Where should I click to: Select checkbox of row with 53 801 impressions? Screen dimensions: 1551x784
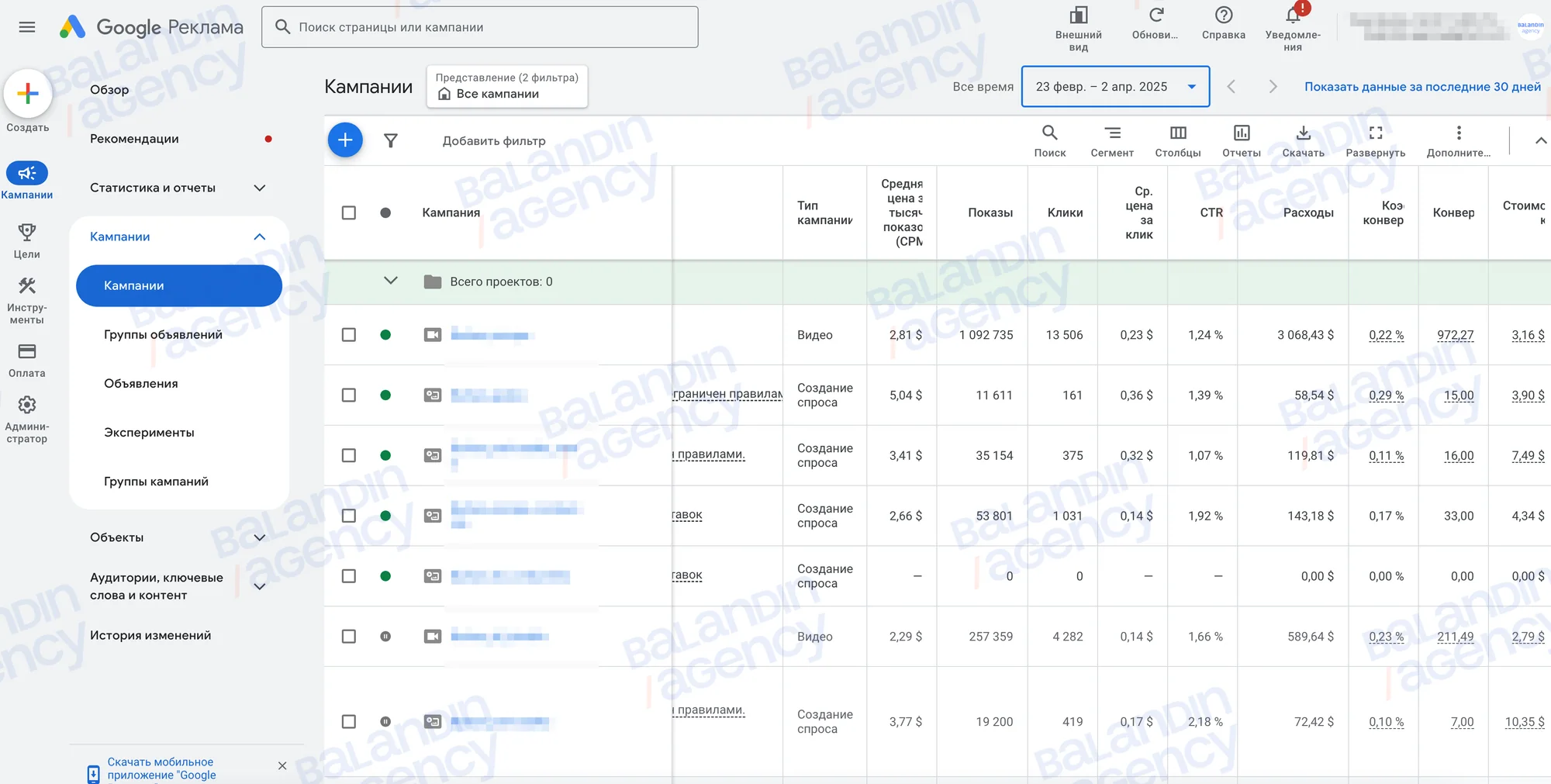(x=349, y=516)
